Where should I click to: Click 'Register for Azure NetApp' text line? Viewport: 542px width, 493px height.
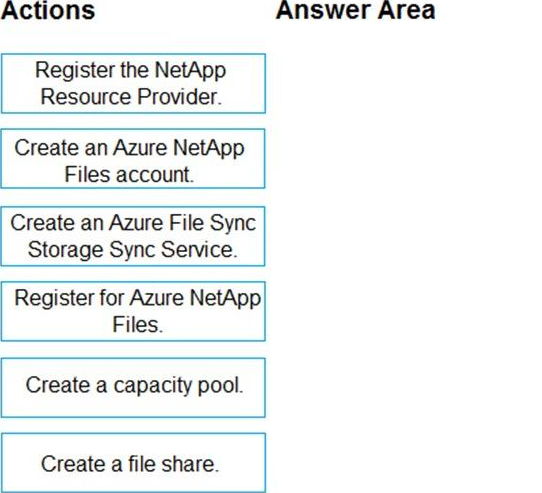click(x=138, y=298)
